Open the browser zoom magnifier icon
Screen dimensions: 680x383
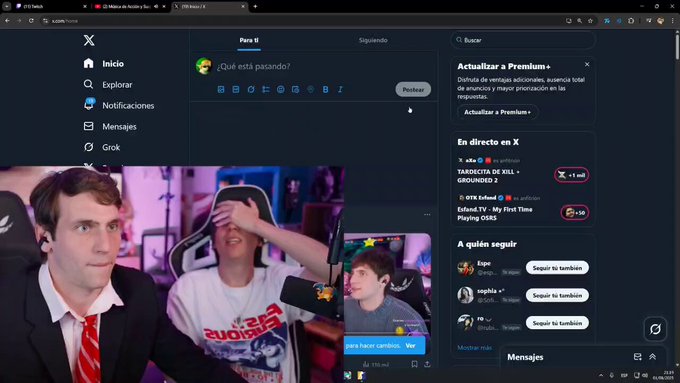[579, 21]
